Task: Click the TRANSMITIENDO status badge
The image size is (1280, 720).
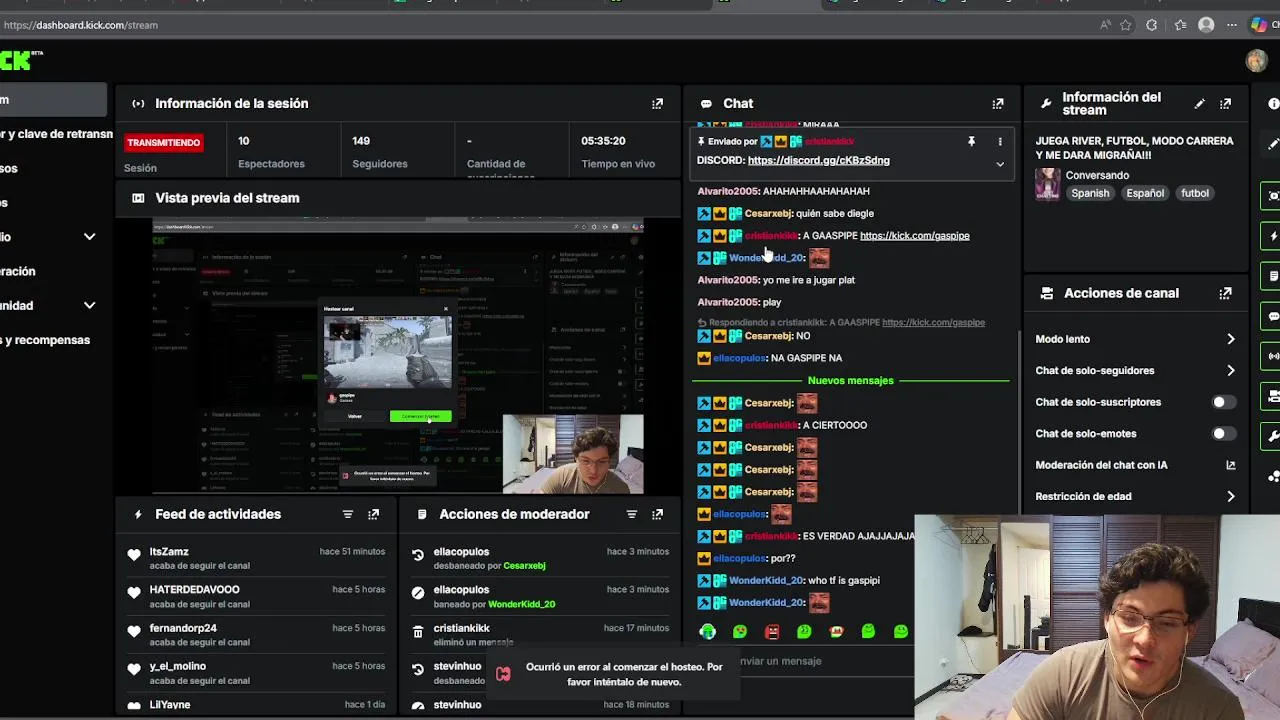Action: [x=163, y=143]
